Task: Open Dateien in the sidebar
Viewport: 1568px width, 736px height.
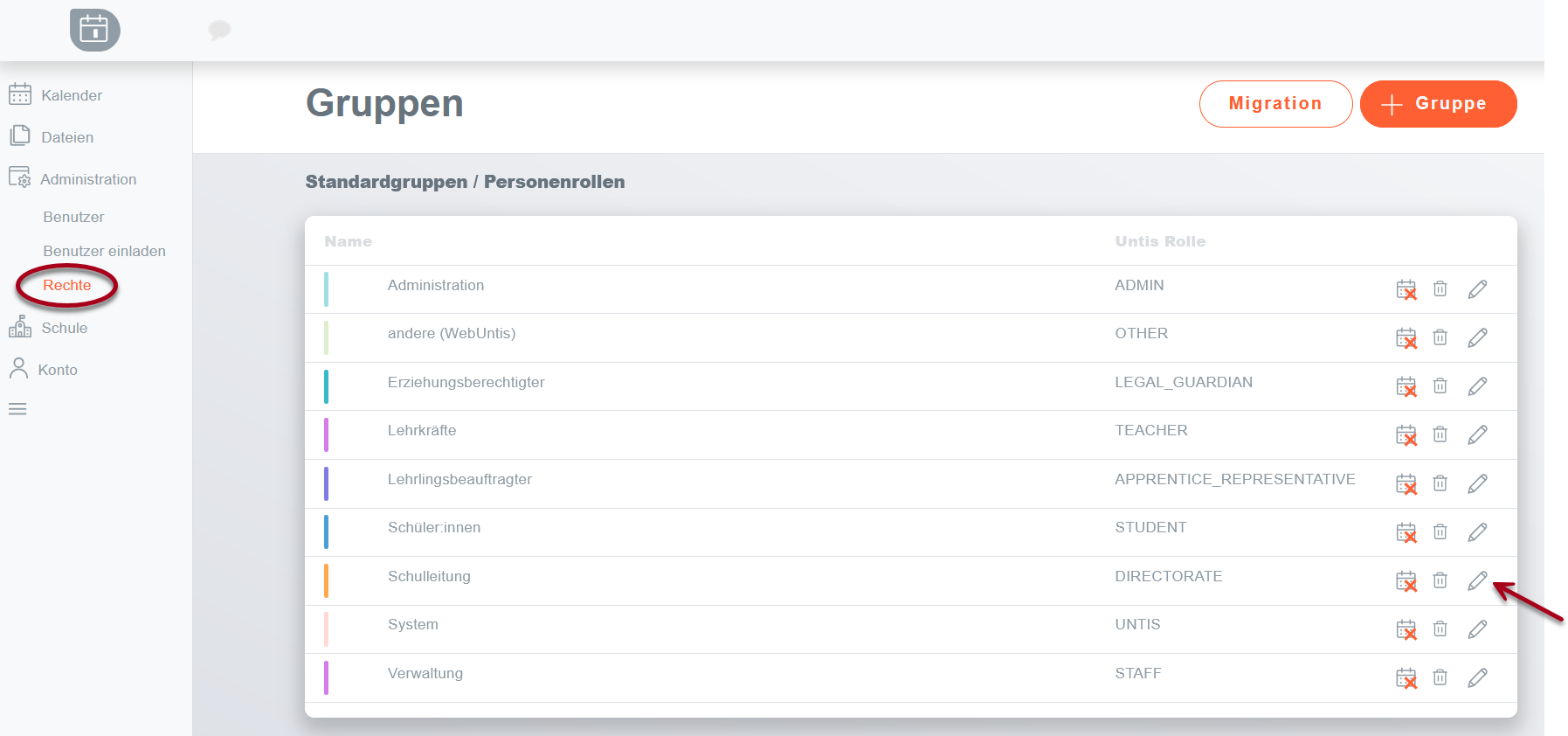Action: pos(66,137)
